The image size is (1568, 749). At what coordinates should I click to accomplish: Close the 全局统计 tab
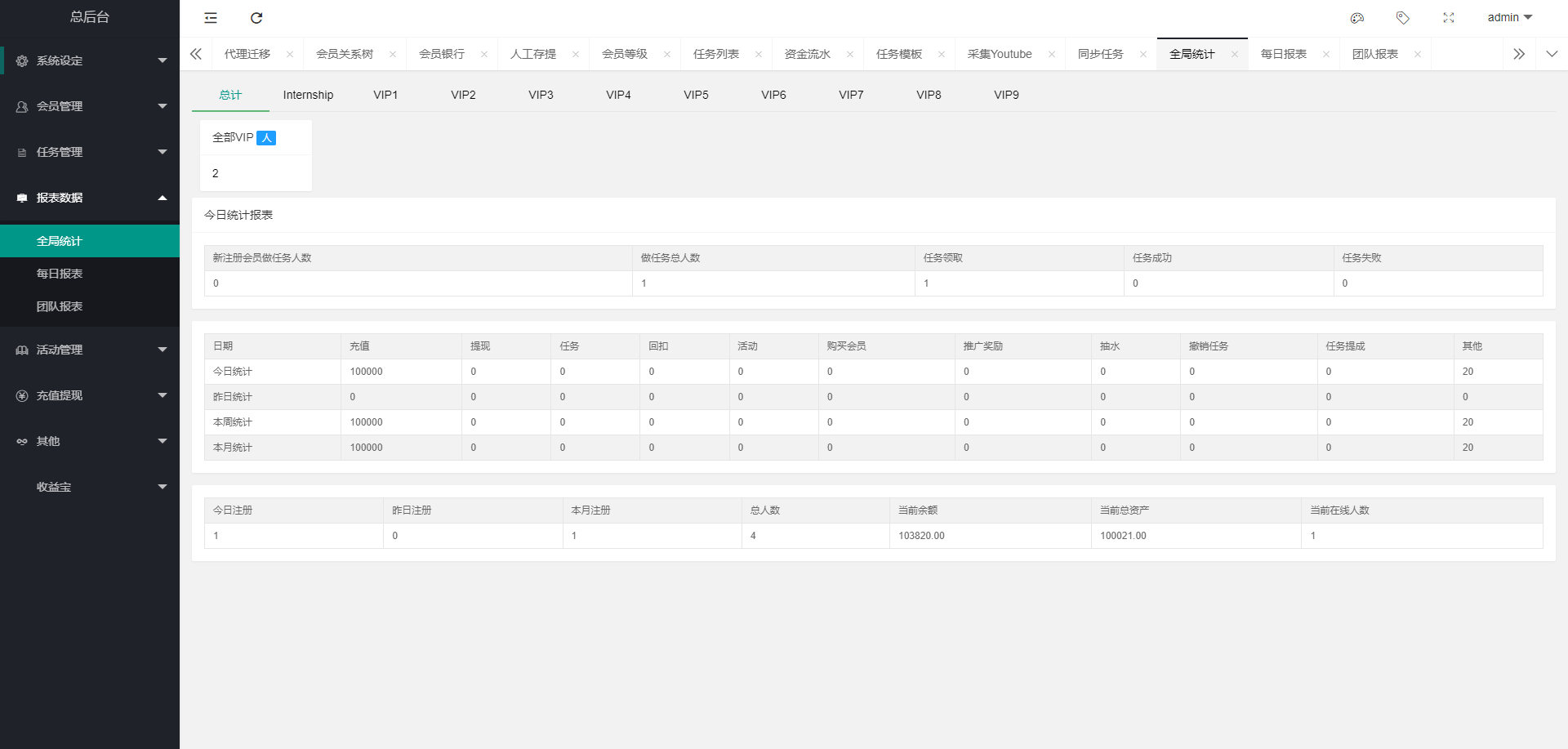pyautogui.click(x=1235, y=55)
